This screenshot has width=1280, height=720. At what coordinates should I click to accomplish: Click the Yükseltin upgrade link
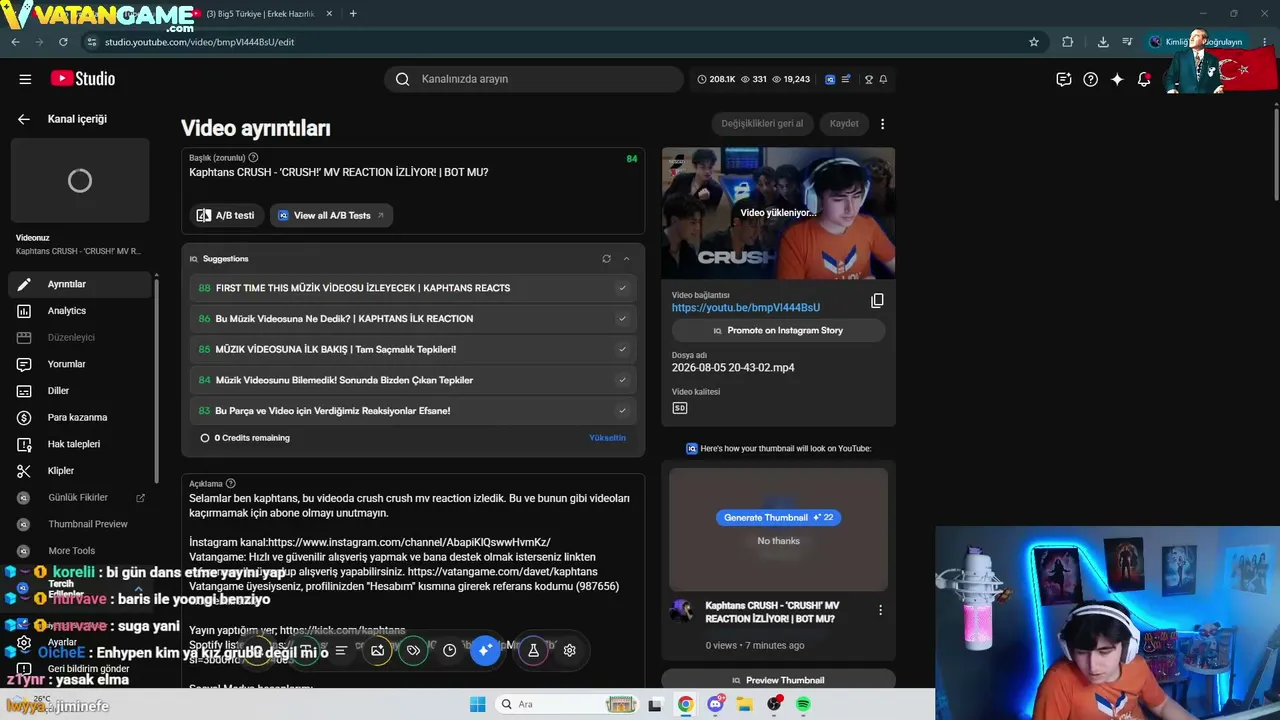pos(608,438)
